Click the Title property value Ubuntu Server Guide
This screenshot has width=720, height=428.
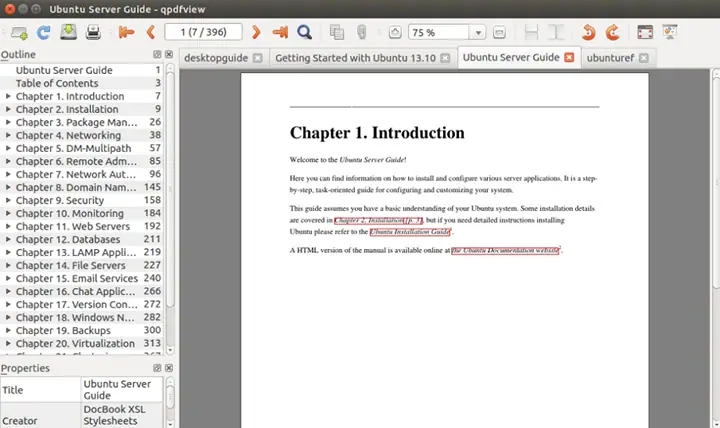pyautogui.click(x=122, y=389)
